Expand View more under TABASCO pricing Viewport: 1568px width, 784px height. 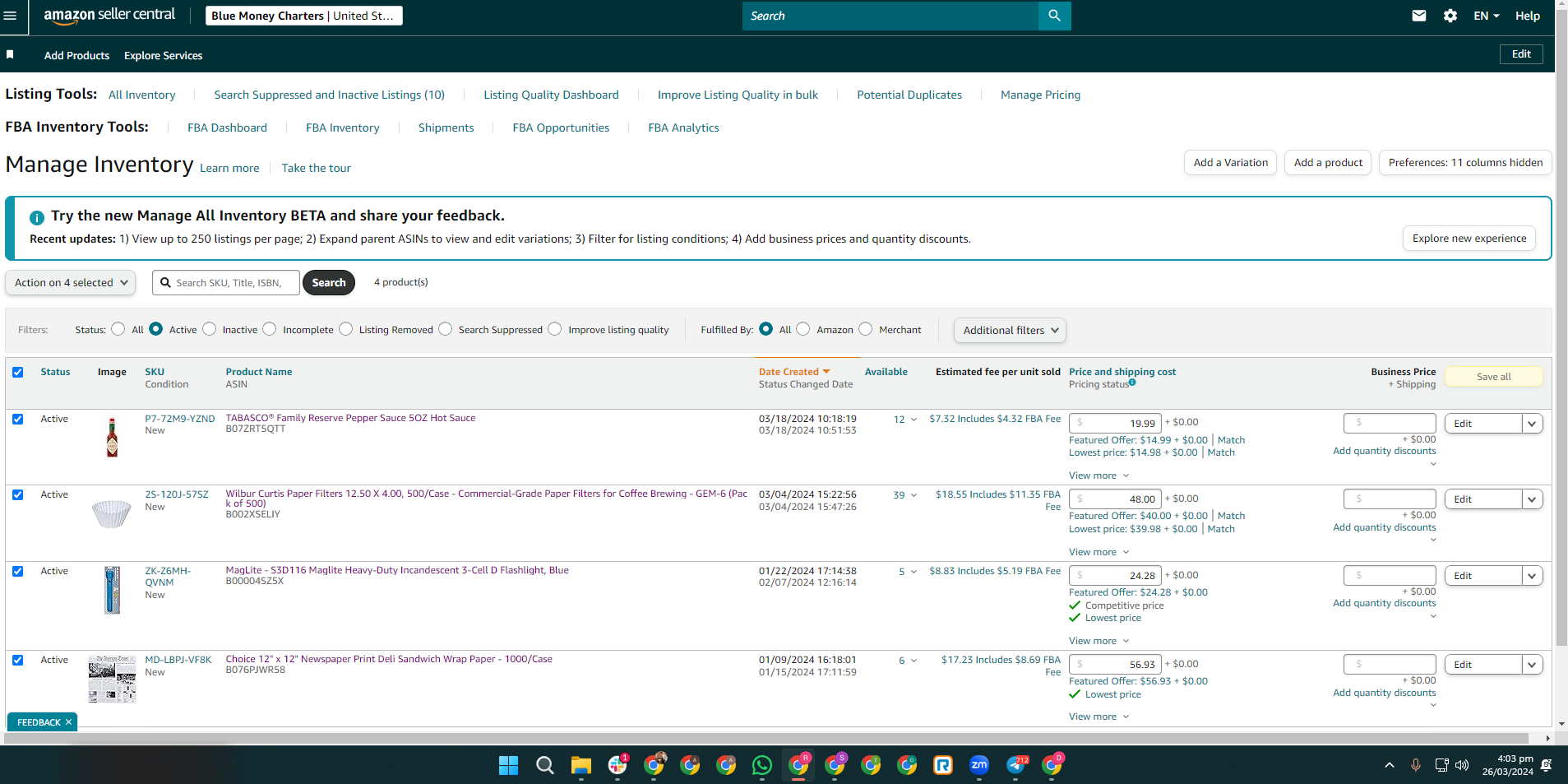coord(1099,476)
